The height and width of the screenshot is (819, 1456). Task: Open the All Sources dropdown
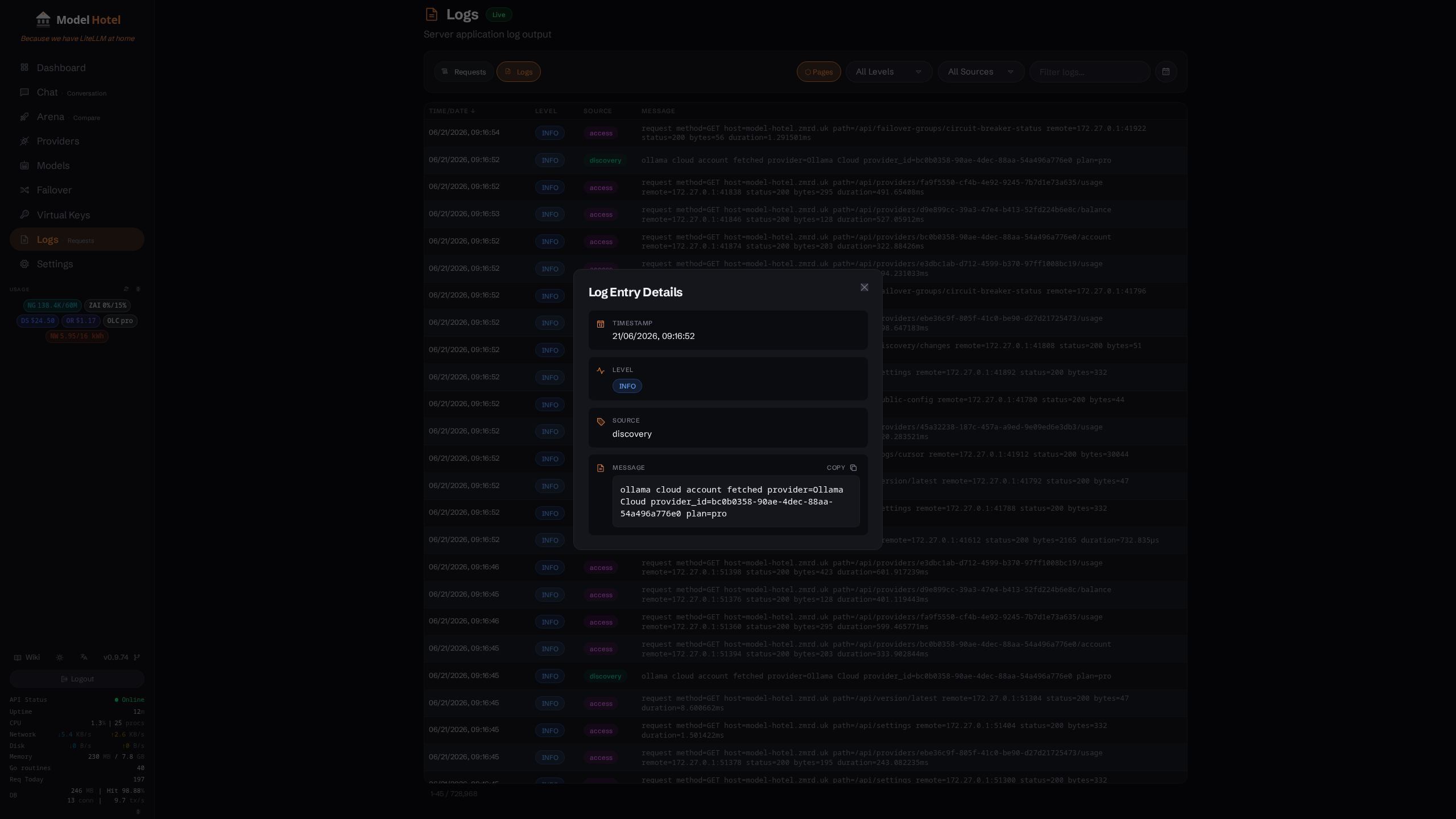point(981,72)
